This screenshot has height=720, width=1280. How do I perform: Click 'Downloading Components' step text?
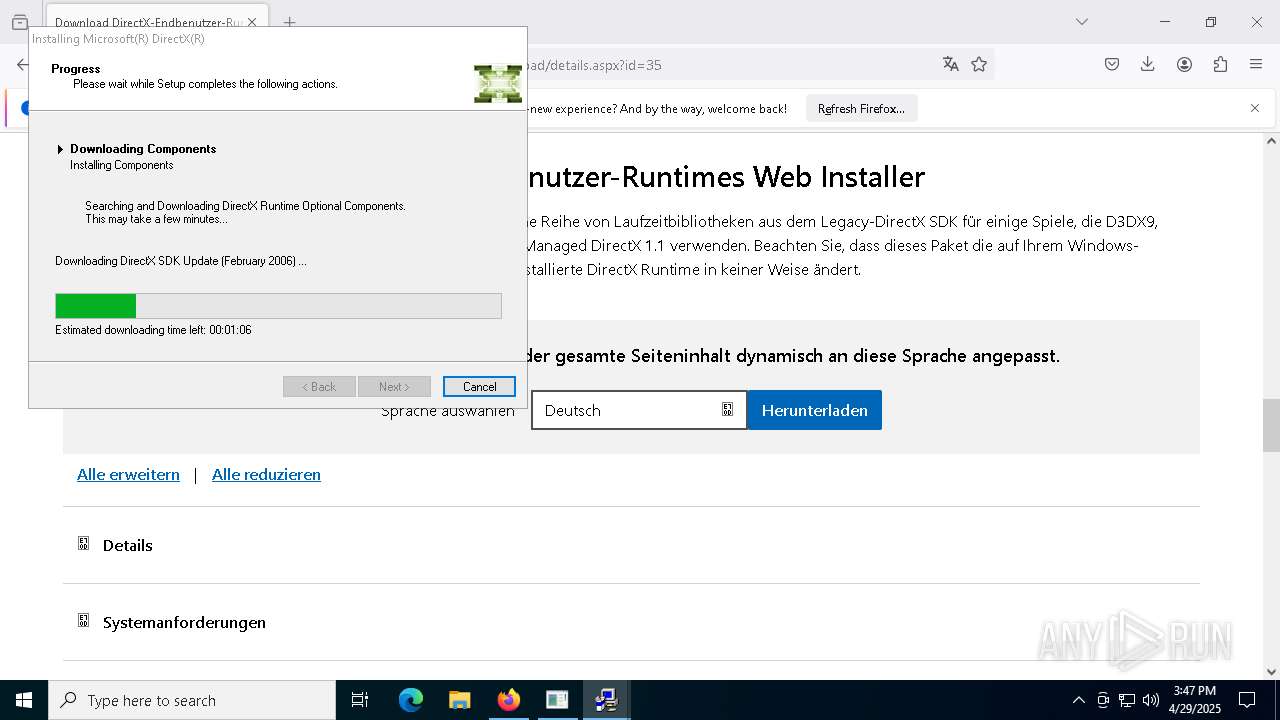pyautogui.click(x=143, y=149)
